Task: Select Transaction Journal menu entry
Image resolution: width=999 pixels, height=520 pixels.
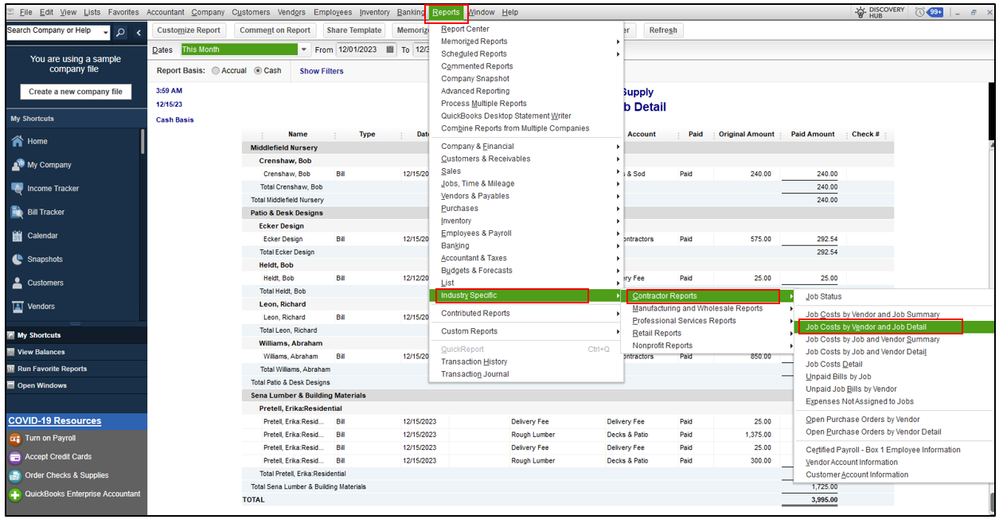Action: pos(475,374)
